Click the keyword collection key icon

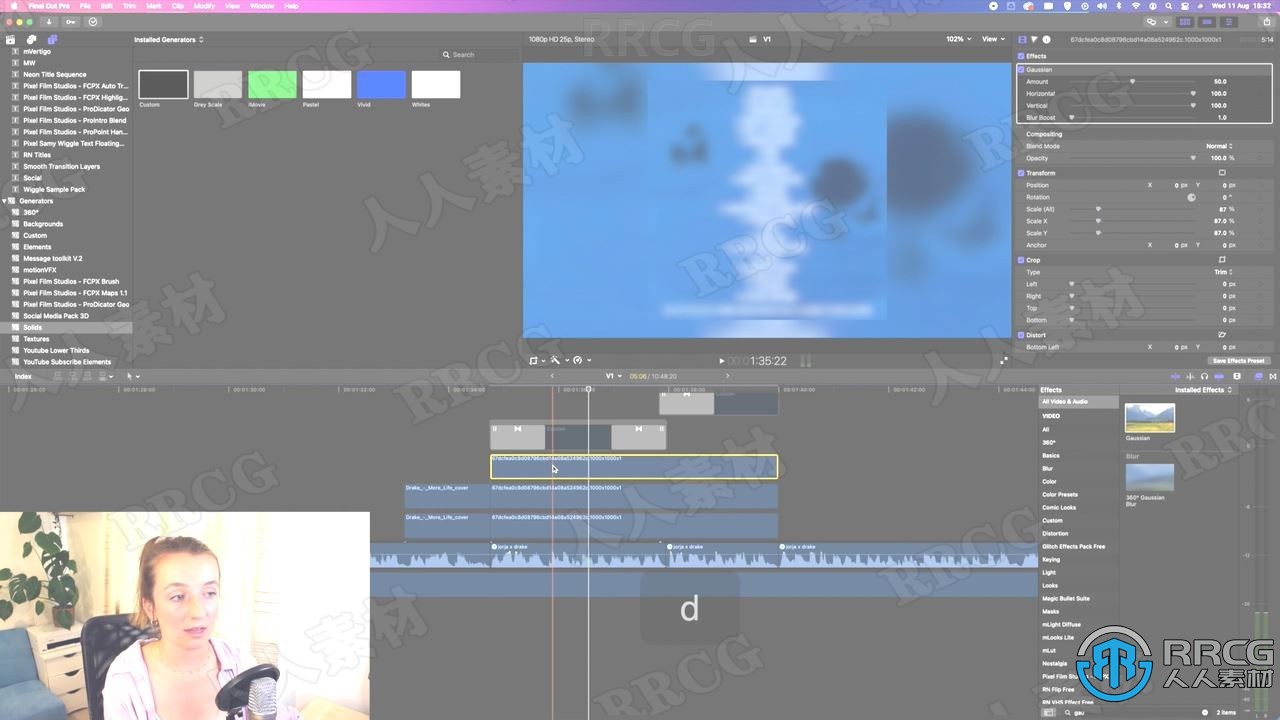(70, 21)
